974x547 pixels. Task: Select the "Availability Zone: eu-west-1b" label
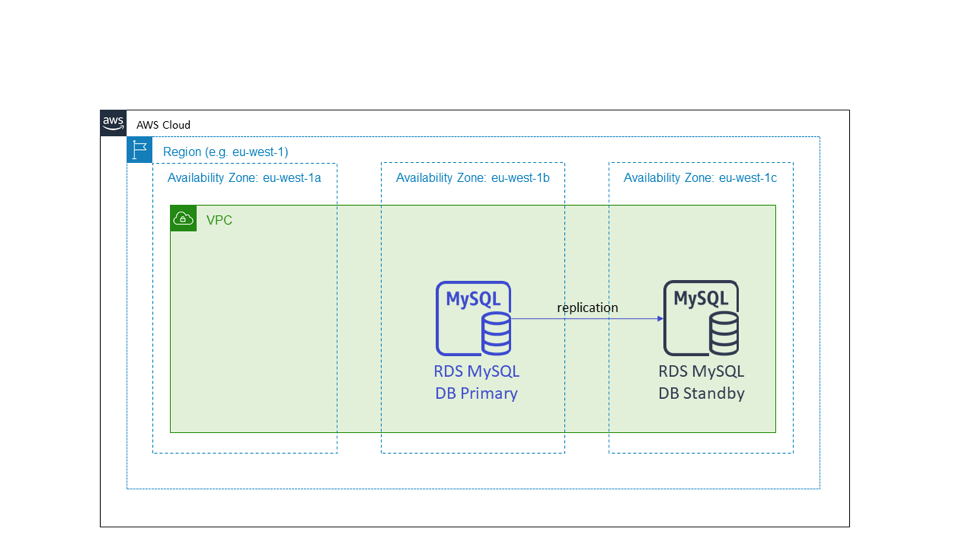tap(472, 178)
